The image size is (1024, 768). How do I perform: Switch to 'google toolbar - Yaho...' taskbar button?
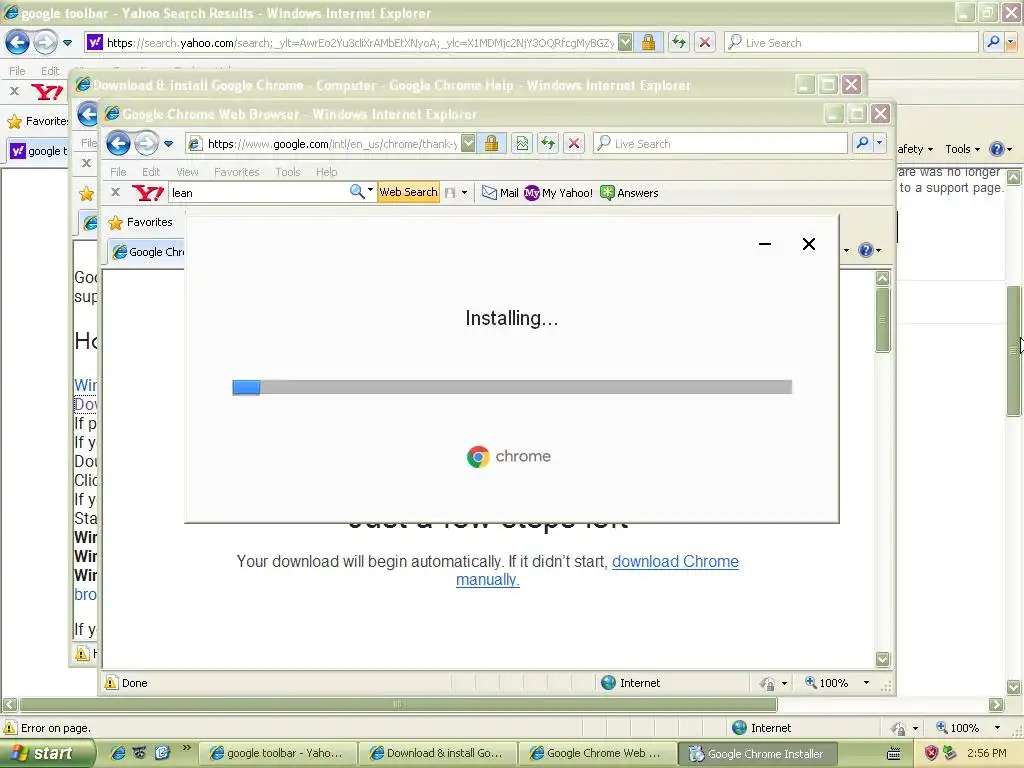[276, 753]
